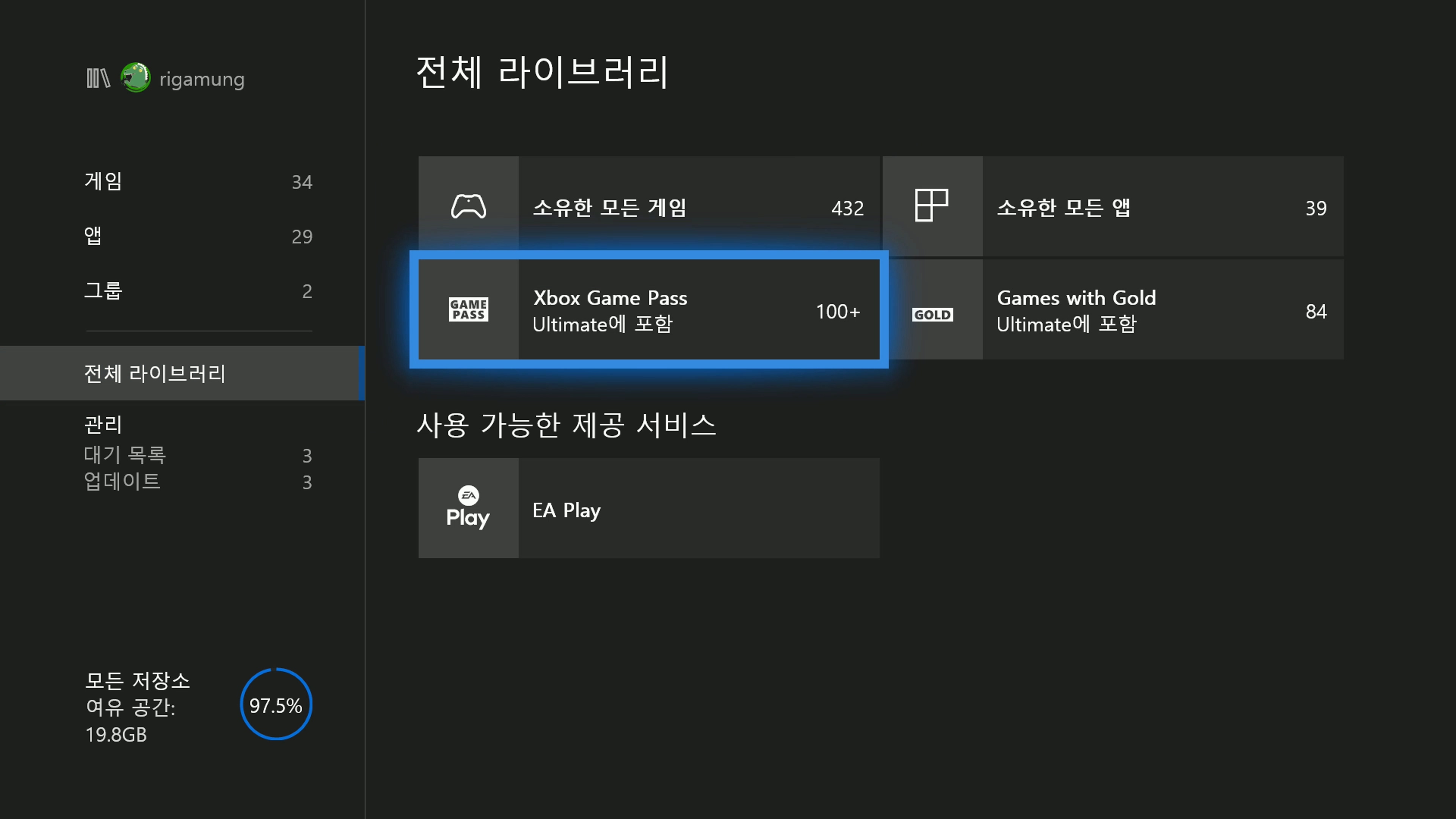Open the 대기 목록 queue
Viewport: 1456px width, 819px height.
(198, 455)
